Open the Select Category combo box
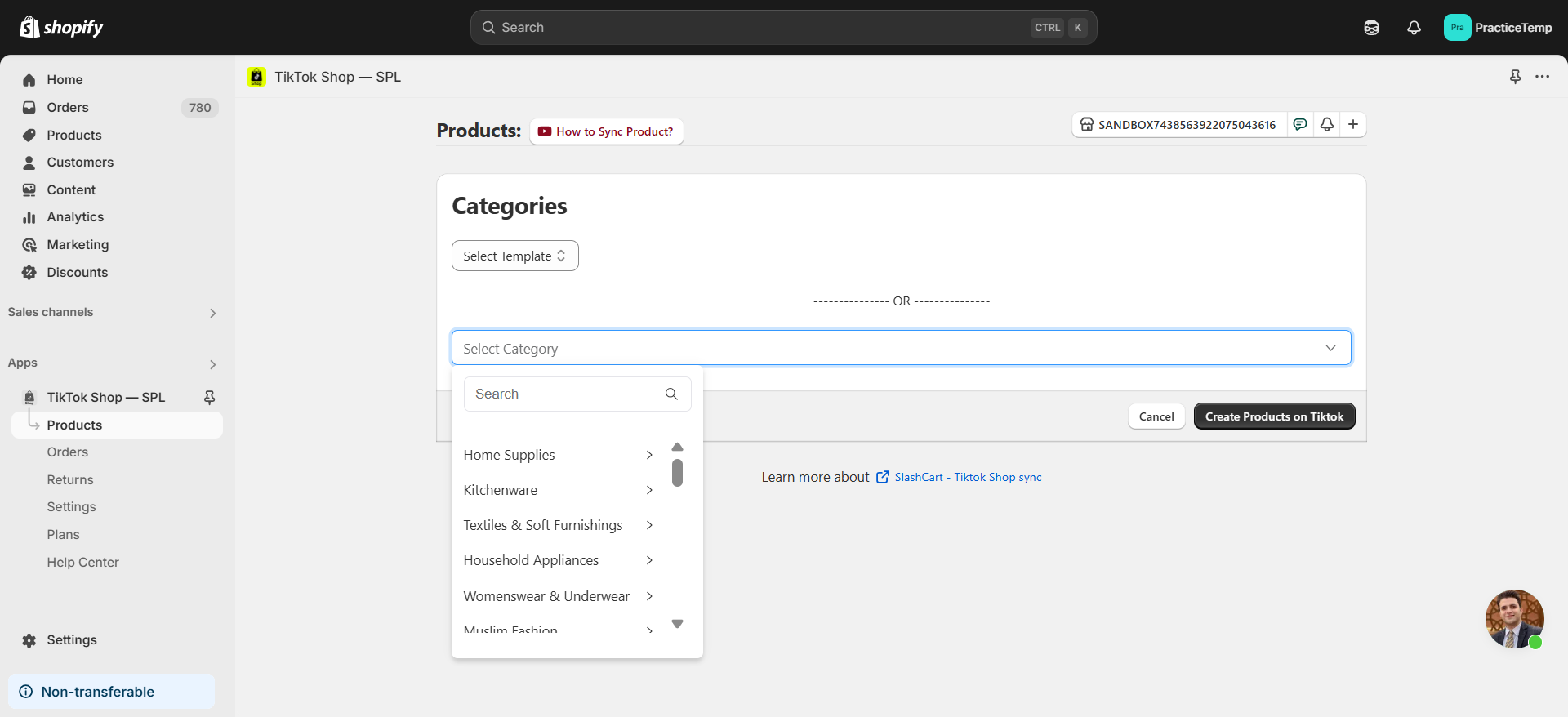 pyautogui.click(x=901, y=348)
